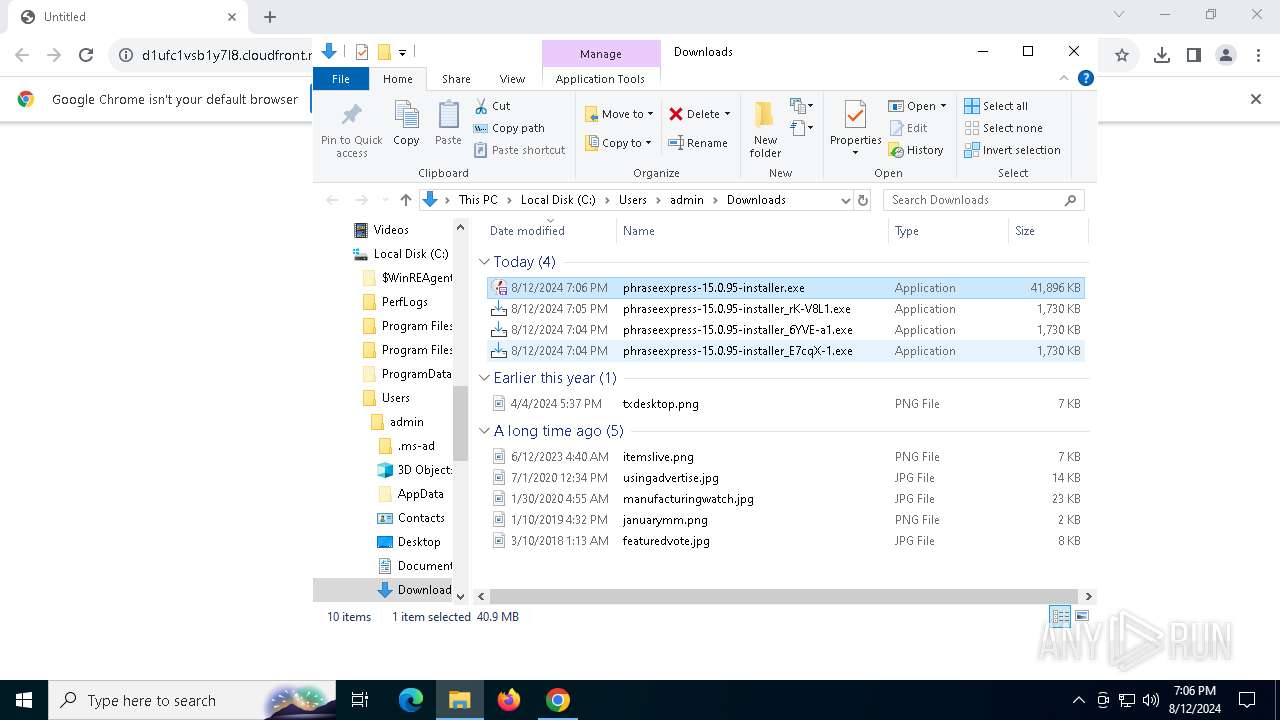Click Select none
Image resolution: width=1280 pixels, height=720 pixels.
coord(1003,128)
